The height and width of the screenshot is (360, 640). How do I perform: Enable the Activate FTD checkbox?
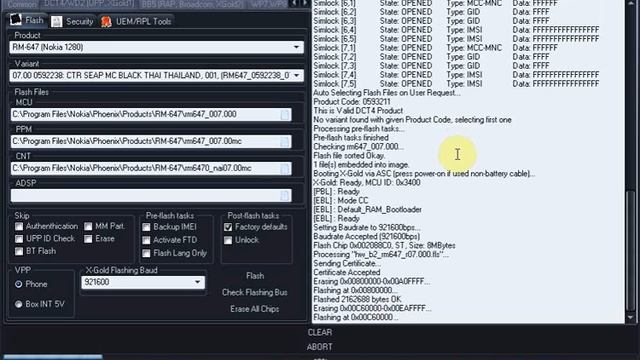(x=146, y=240)
